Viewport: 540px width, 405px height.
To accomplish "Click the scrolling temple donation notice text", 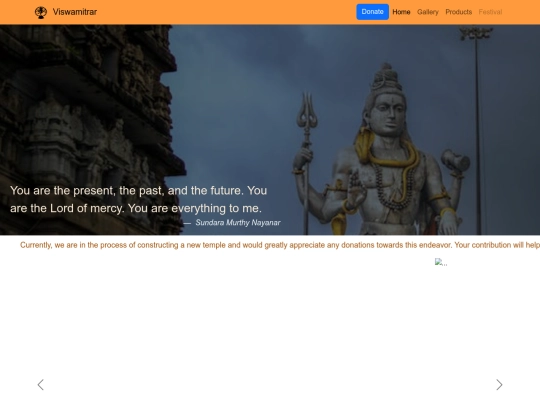I will [280, 245].
